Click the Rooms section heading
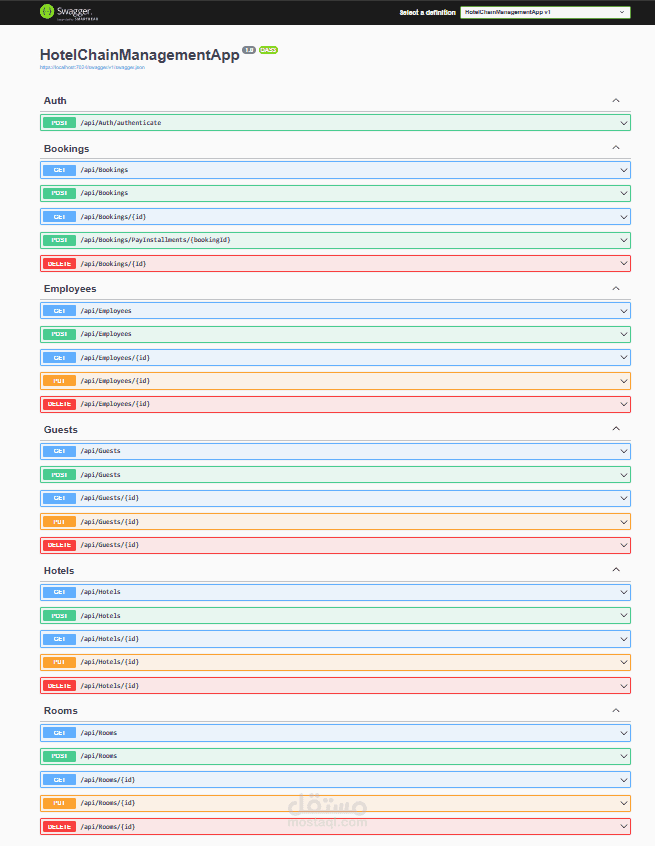 point(60,711)
